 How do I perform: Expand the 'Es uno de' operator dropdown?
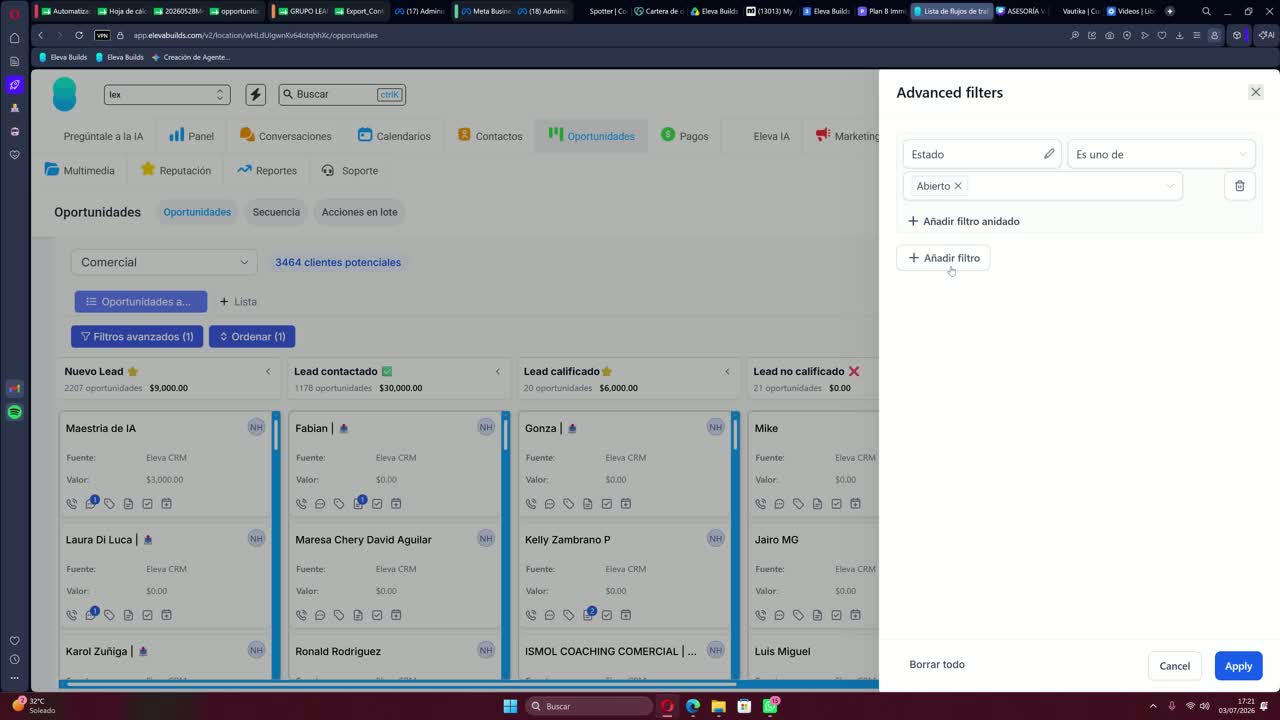[1161, 154]
